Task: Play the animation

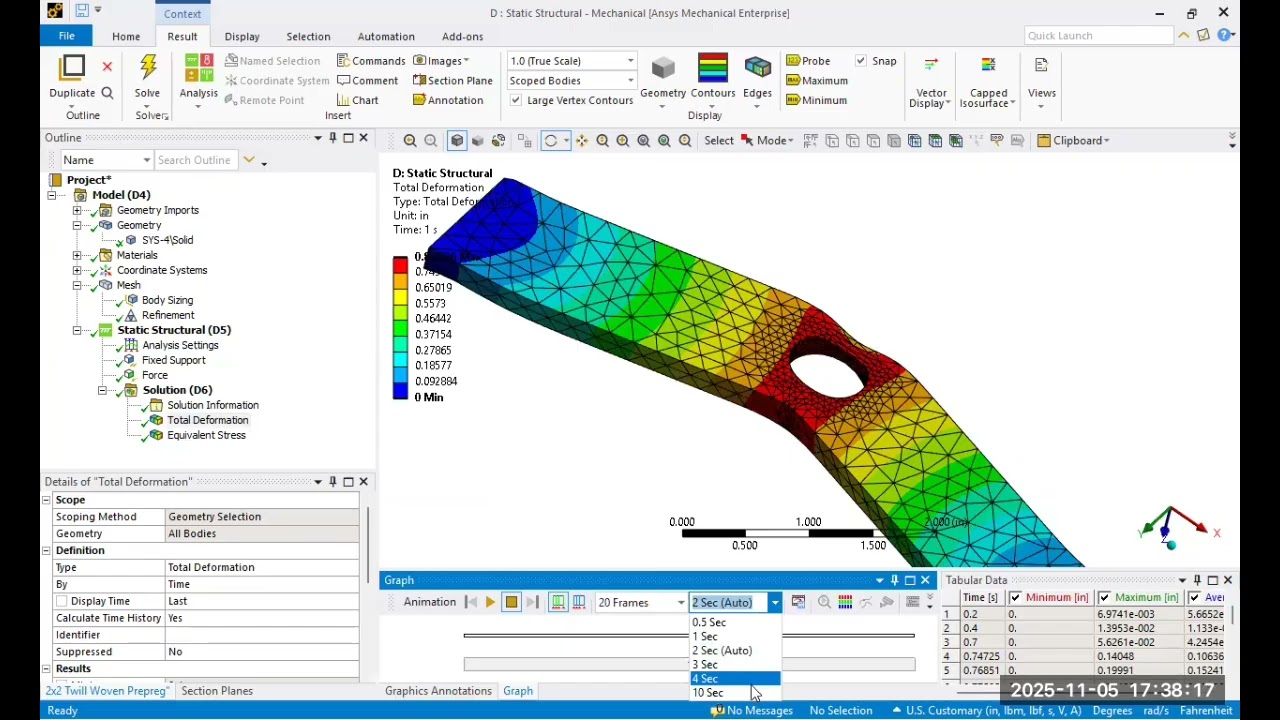Action: [490, 602]
